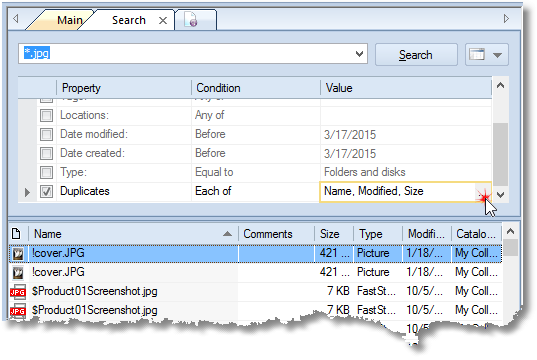This screenshot has height=360, width=537.
Task: Click the 'Each of' condition for Duplicates
Action: coord(213,191)
